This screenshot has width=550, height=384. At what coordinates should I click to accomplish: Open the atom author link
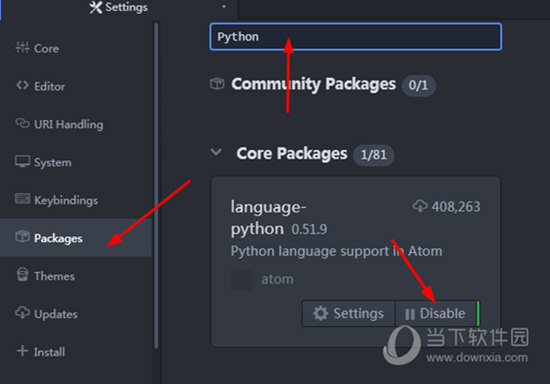click(277, 279)
